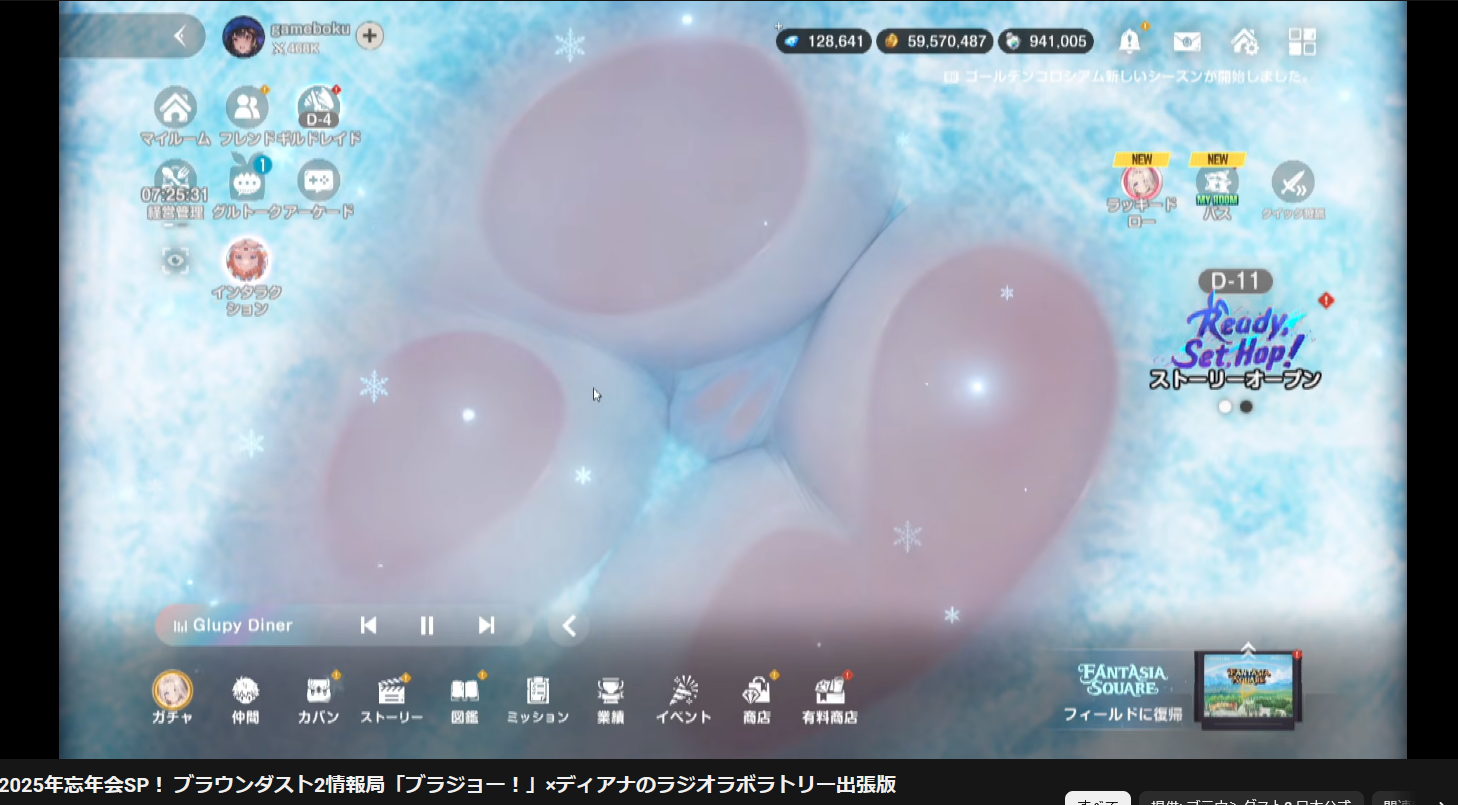
Task: Toggle the eye icon to hide UI
Action: [176, 261]
